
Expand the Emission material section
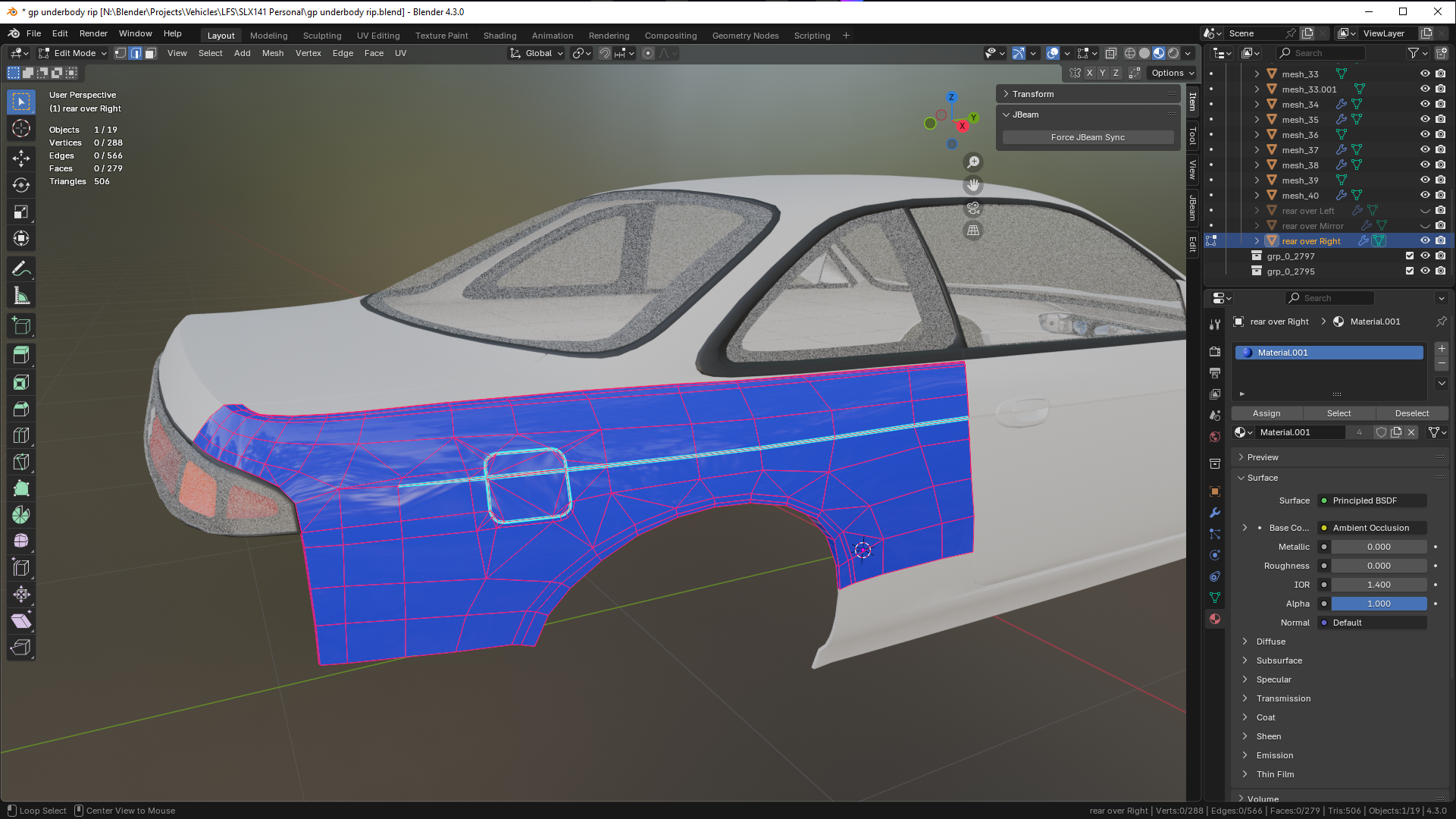coord(1274,755)
